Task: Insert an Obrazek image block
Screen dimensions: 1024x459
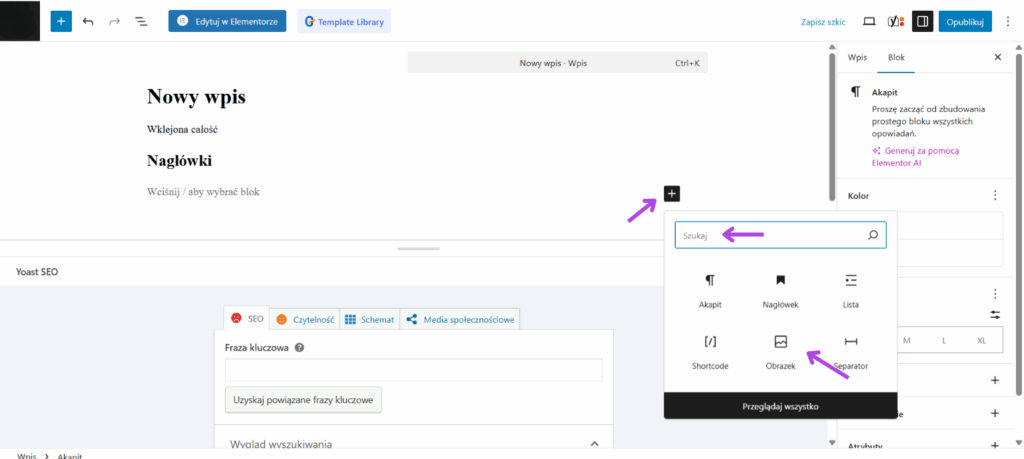Action: point(781,349)
